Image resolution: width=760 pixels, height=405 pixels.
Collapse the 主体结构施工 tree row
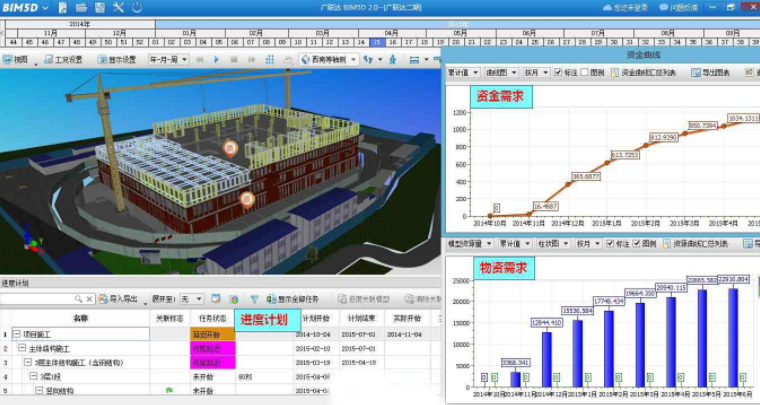(x=22, y=348)
